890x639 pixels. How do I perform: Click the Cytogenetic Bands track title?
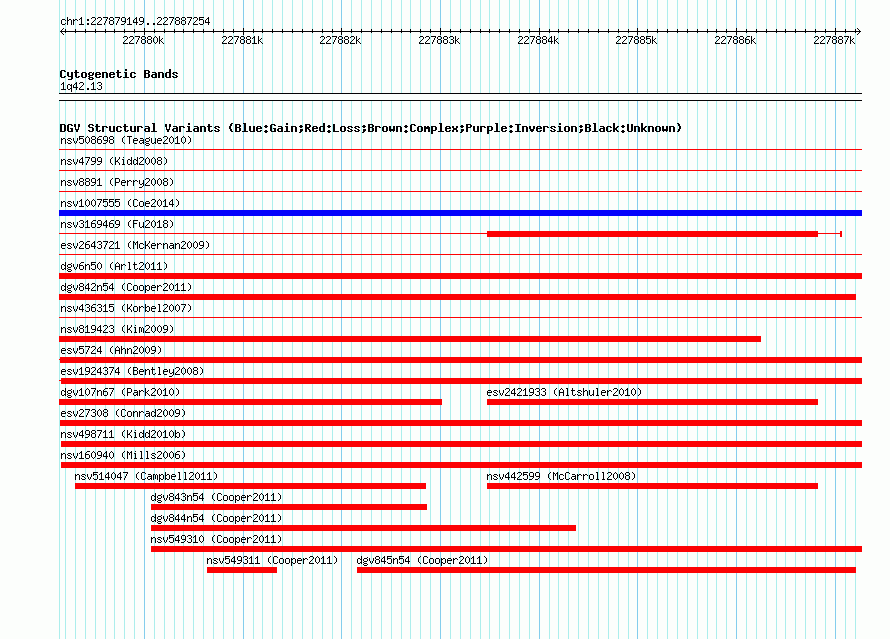[x=119, y=74]
